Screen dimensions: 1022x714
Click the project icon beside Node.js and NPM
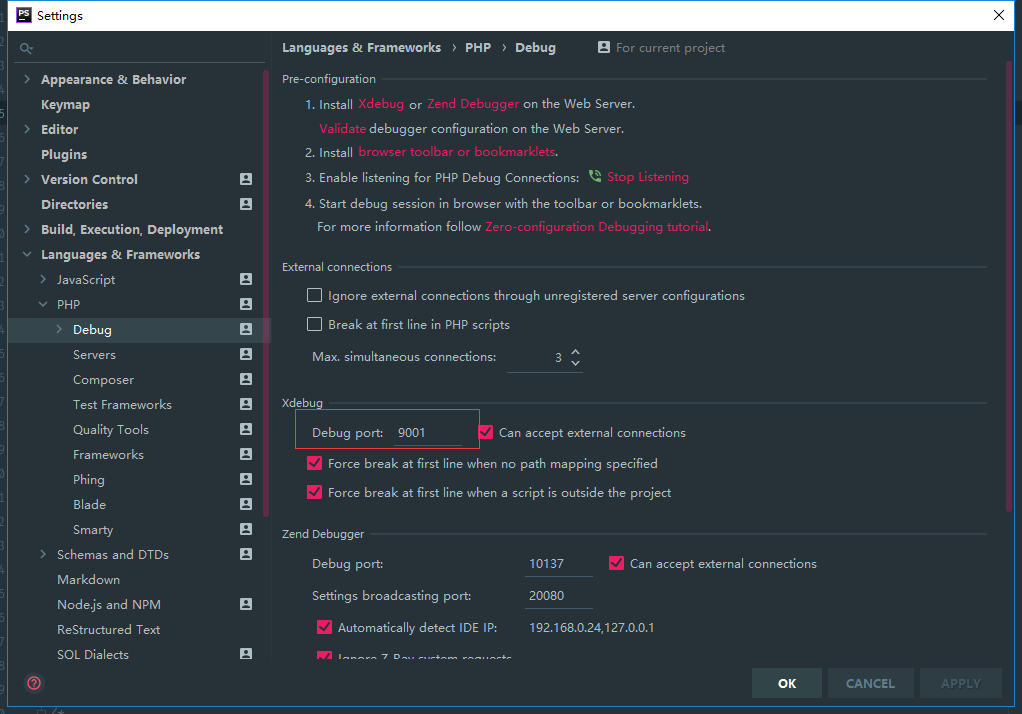246,604
